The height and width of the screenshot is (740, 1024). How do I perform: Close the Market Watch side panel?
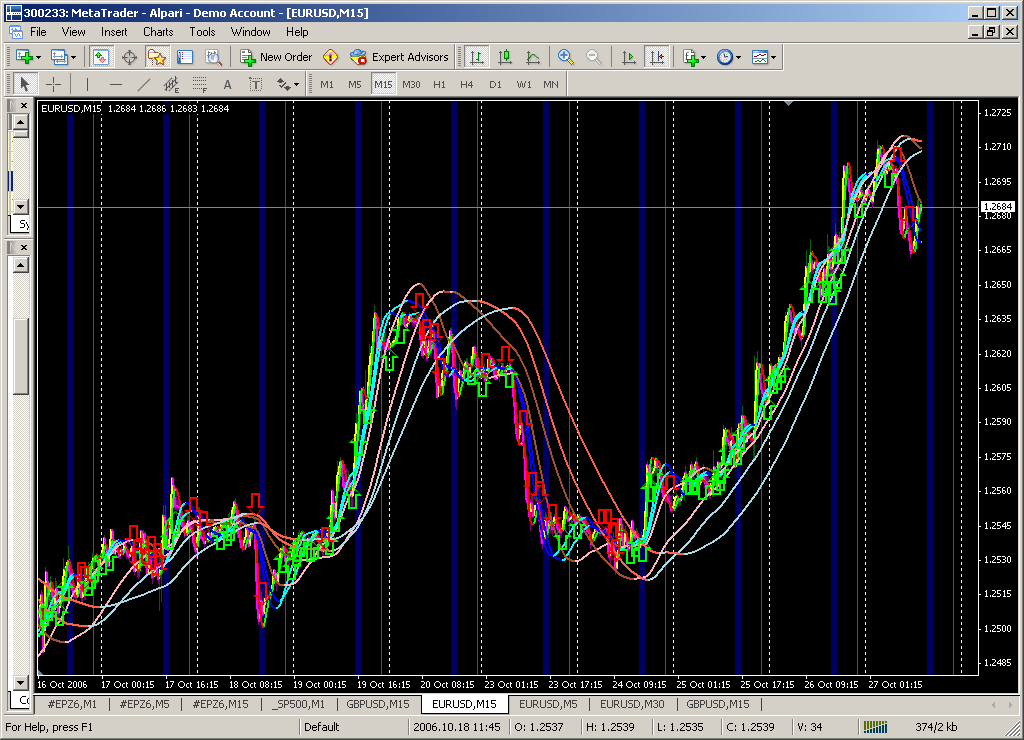tap(24, 105)
